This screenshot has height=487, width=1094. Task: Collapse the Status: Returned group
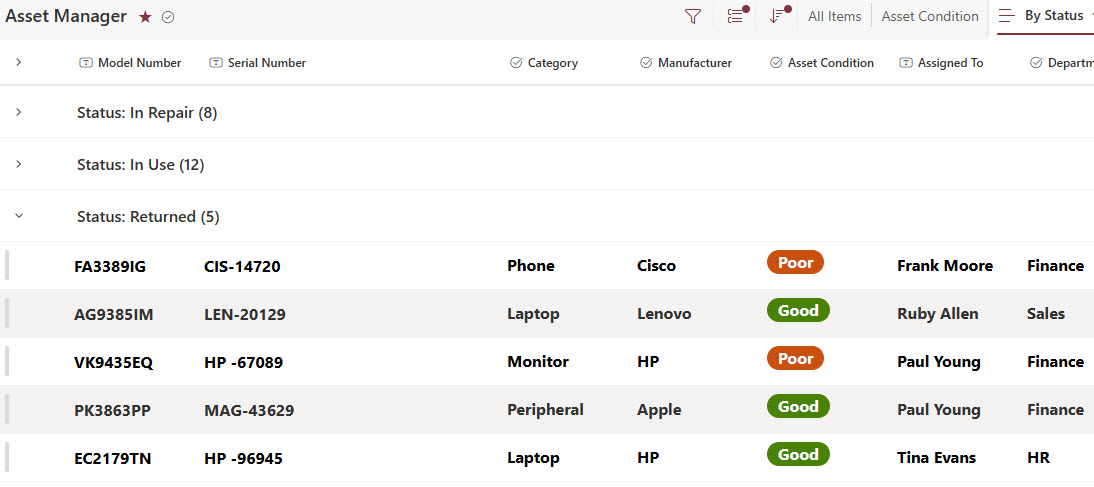coord(19,216)
